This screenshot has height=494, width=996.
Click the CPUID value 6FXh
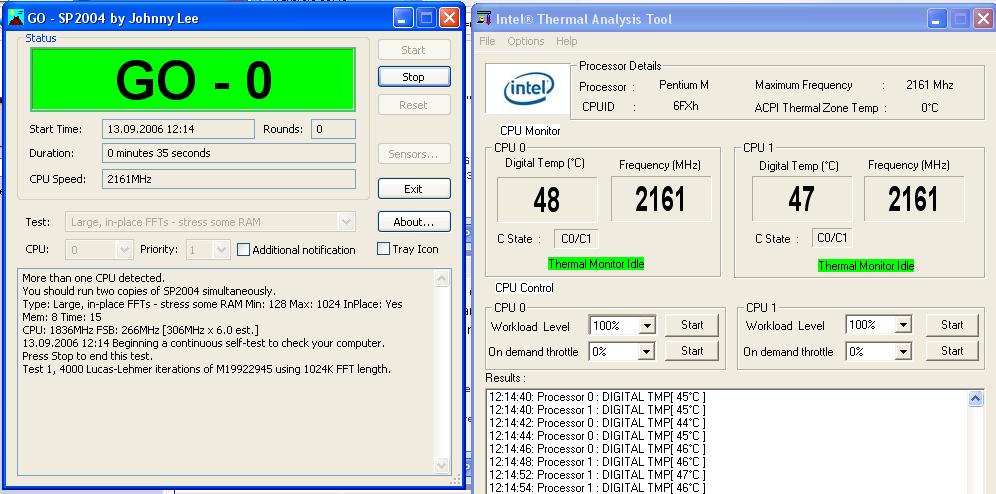pyautogui.click(x=686, y=105)
